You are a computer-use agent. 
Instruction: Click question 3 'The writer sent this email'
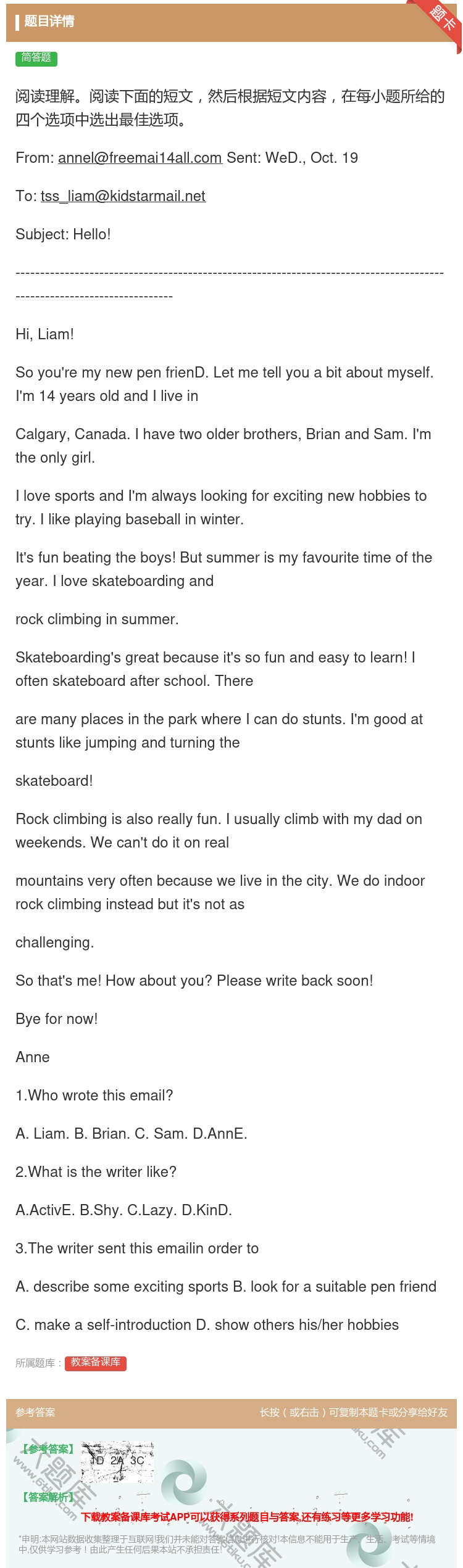click(x=137, y=1248)
